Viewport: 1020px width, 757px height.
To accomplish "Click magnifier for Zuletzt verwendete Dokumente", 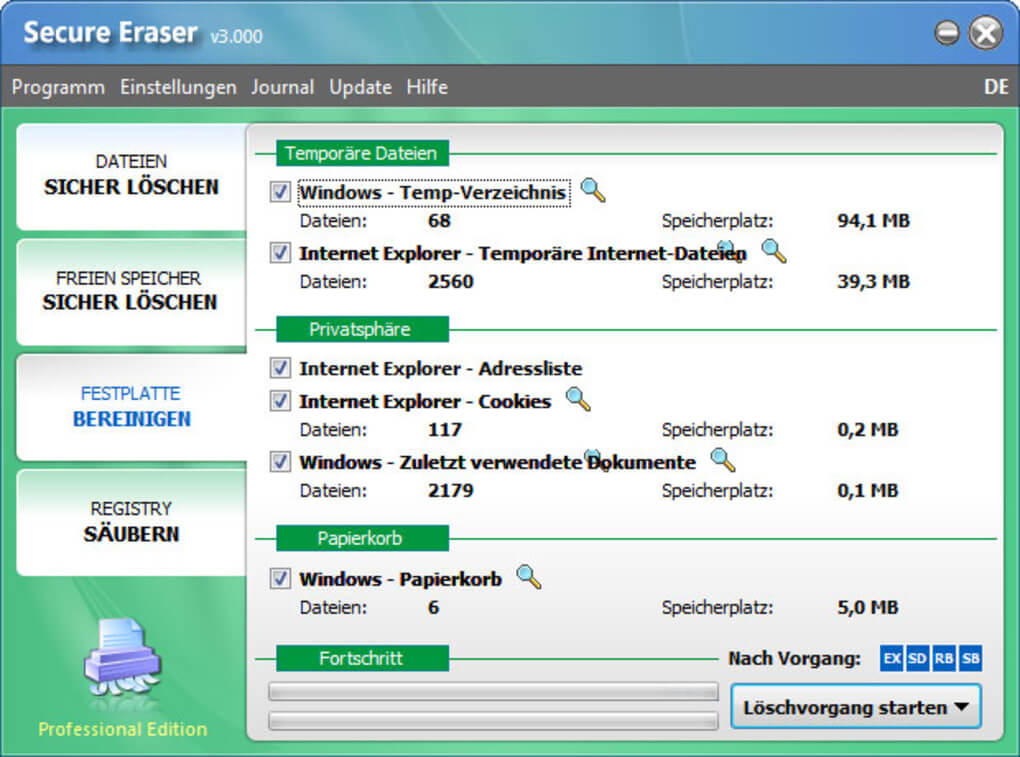I will tap(722, 460).
